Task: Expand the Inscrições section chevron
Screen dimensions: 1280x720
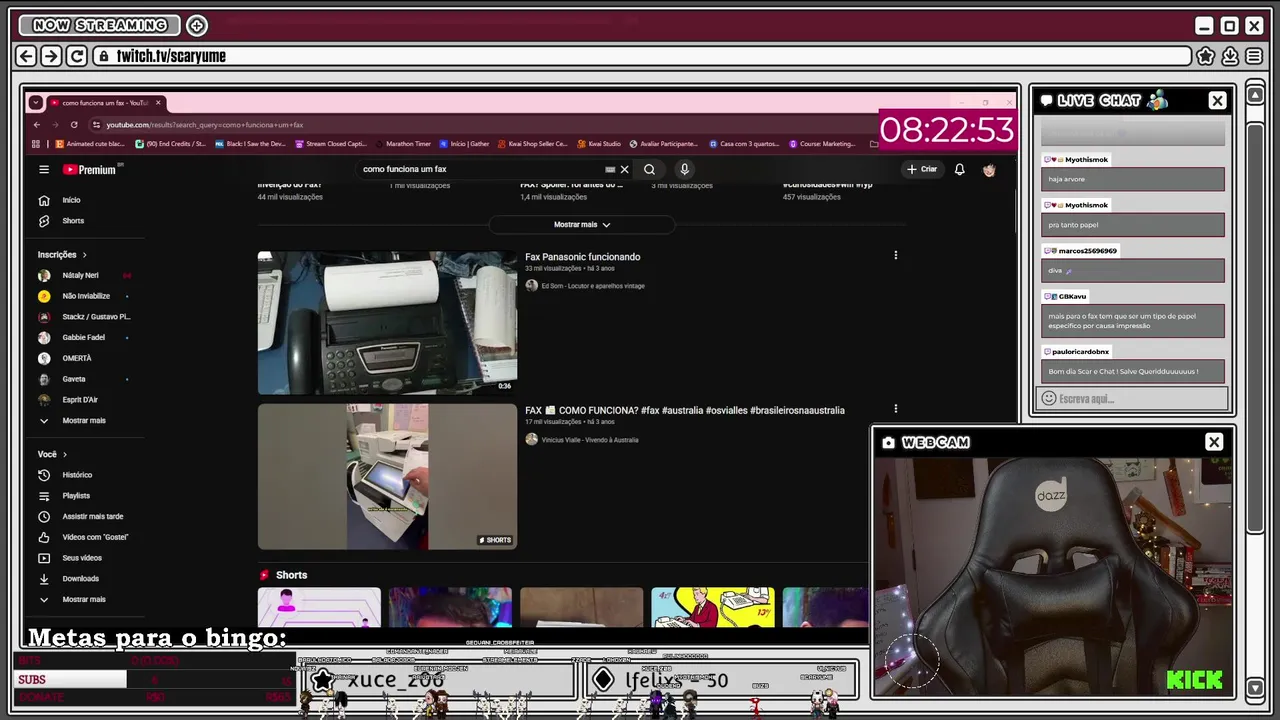Action: point(84,255)
